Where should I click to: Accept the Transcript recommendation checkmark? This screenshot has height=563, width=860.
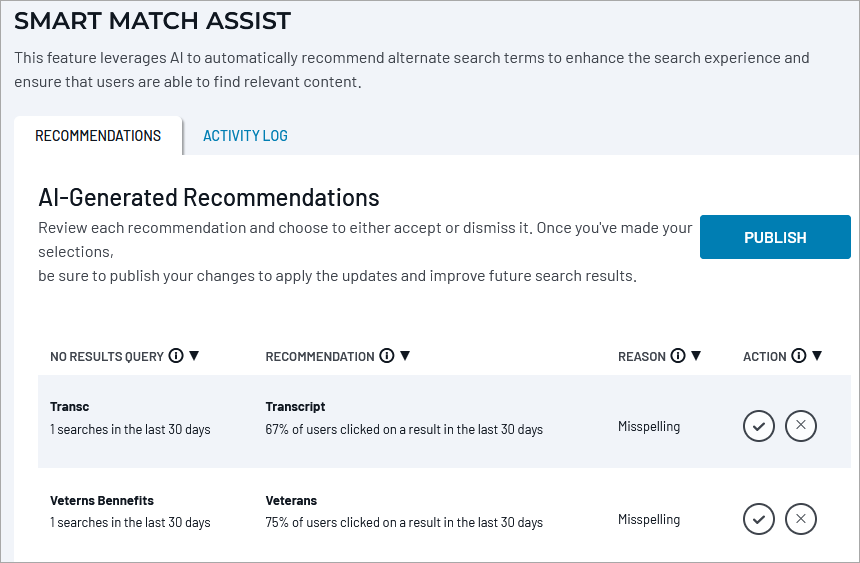point(759,426)
